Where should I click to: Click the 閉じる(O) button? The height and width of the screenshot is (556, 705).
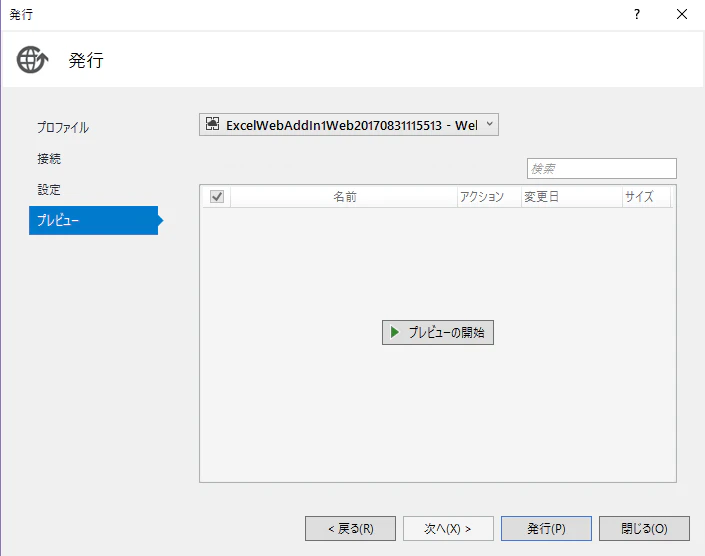tap(644, 529)
